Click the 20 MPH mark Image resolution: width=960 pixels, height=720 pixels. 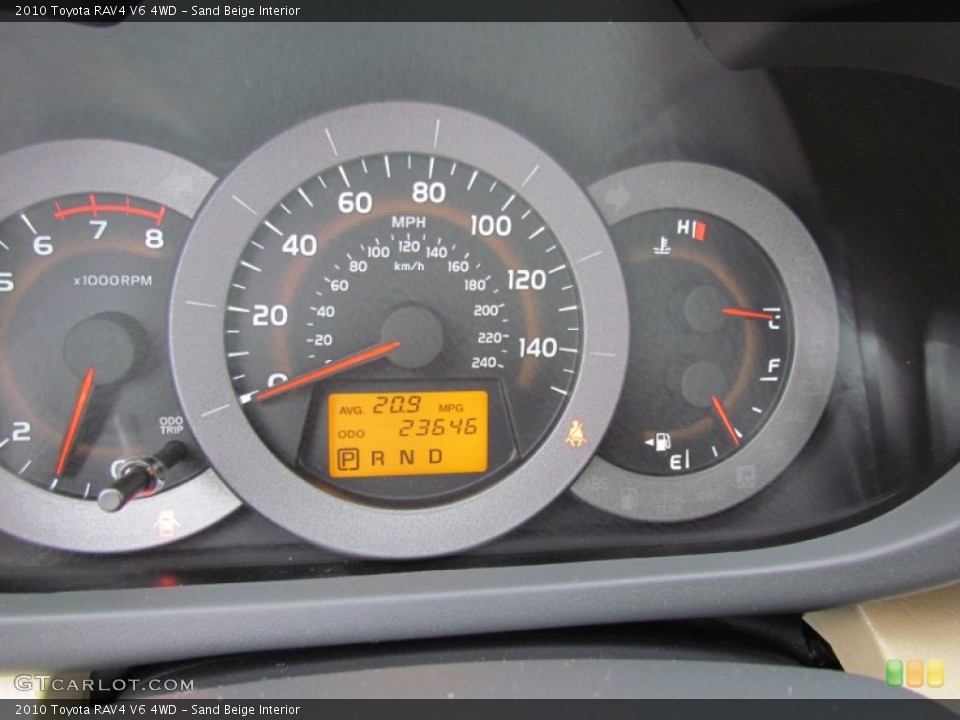click(270, 315)
